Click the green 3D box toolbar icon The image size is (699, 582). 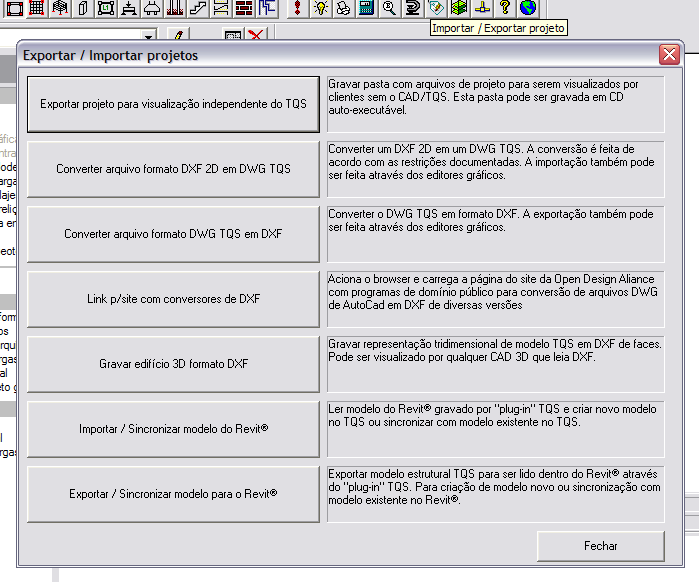click(x=458, y=8)
